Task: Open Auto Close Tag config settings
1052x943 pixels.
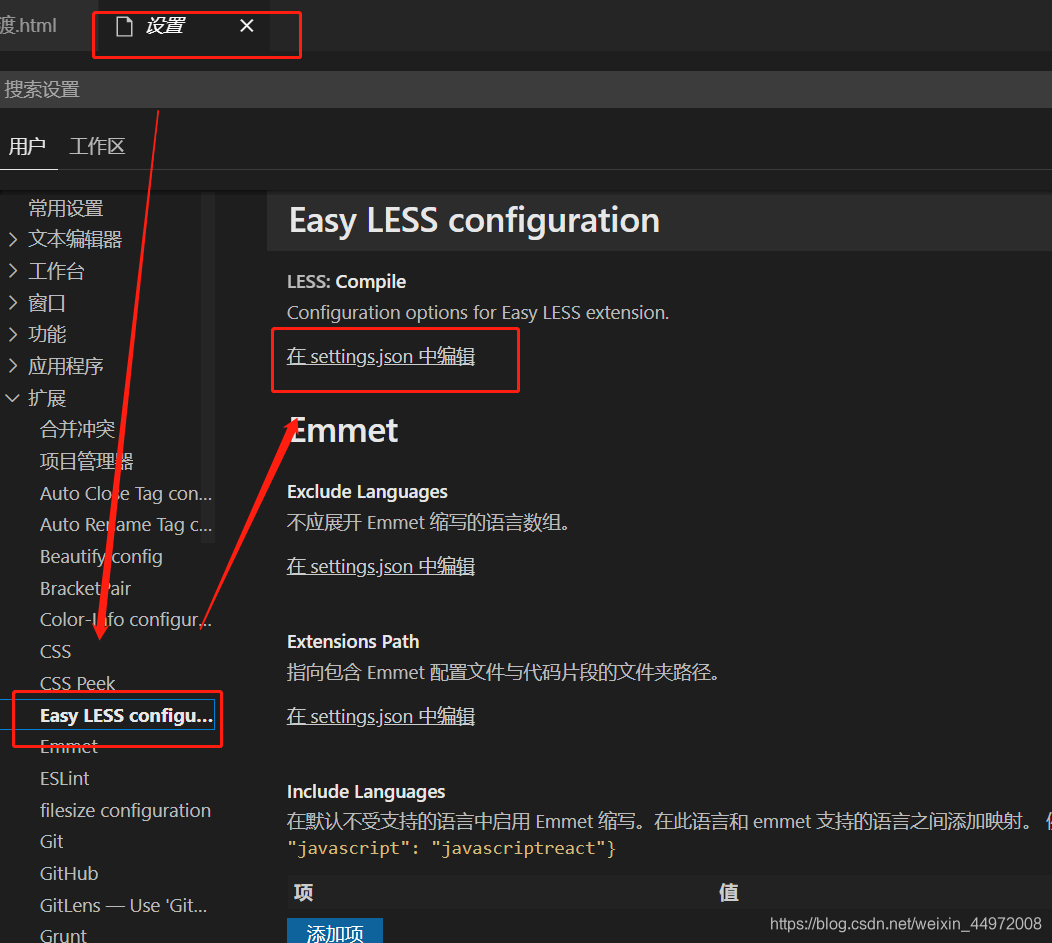Action: (126, 493)
